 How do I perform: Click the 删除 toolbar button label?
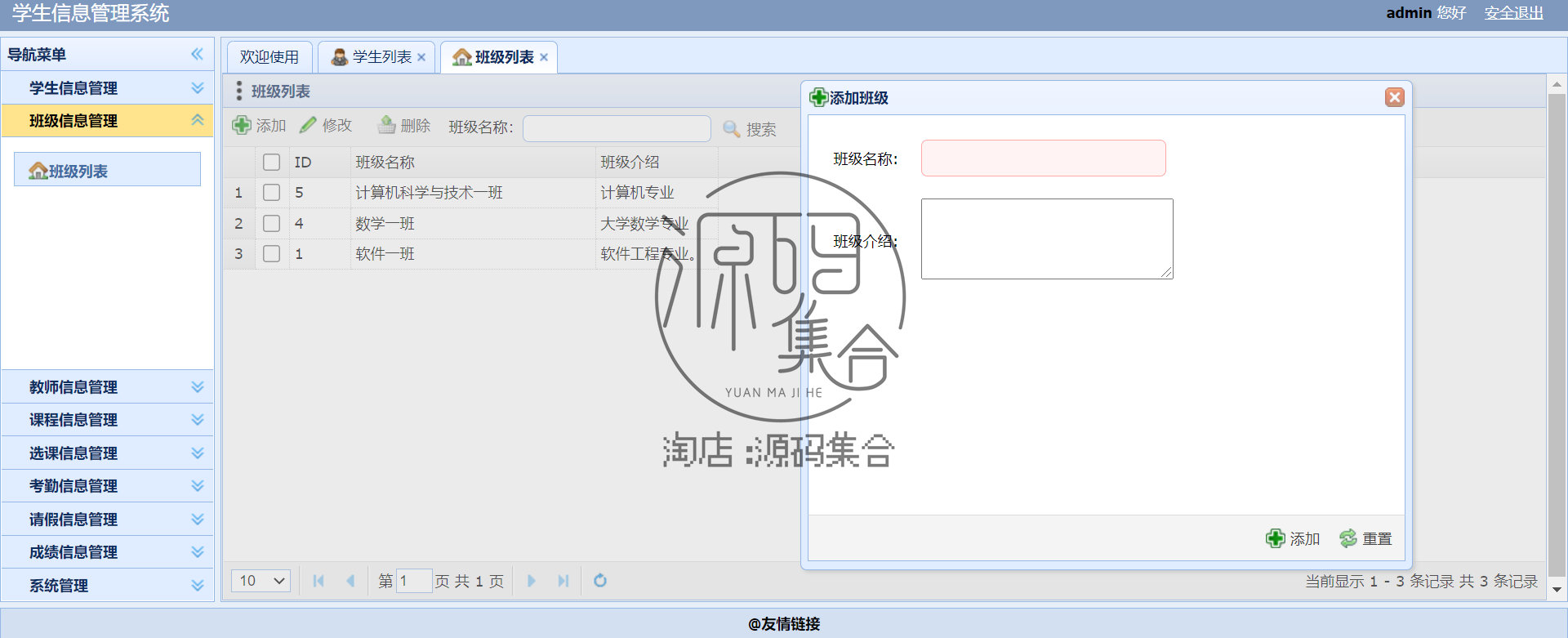(x=416, y=125)
